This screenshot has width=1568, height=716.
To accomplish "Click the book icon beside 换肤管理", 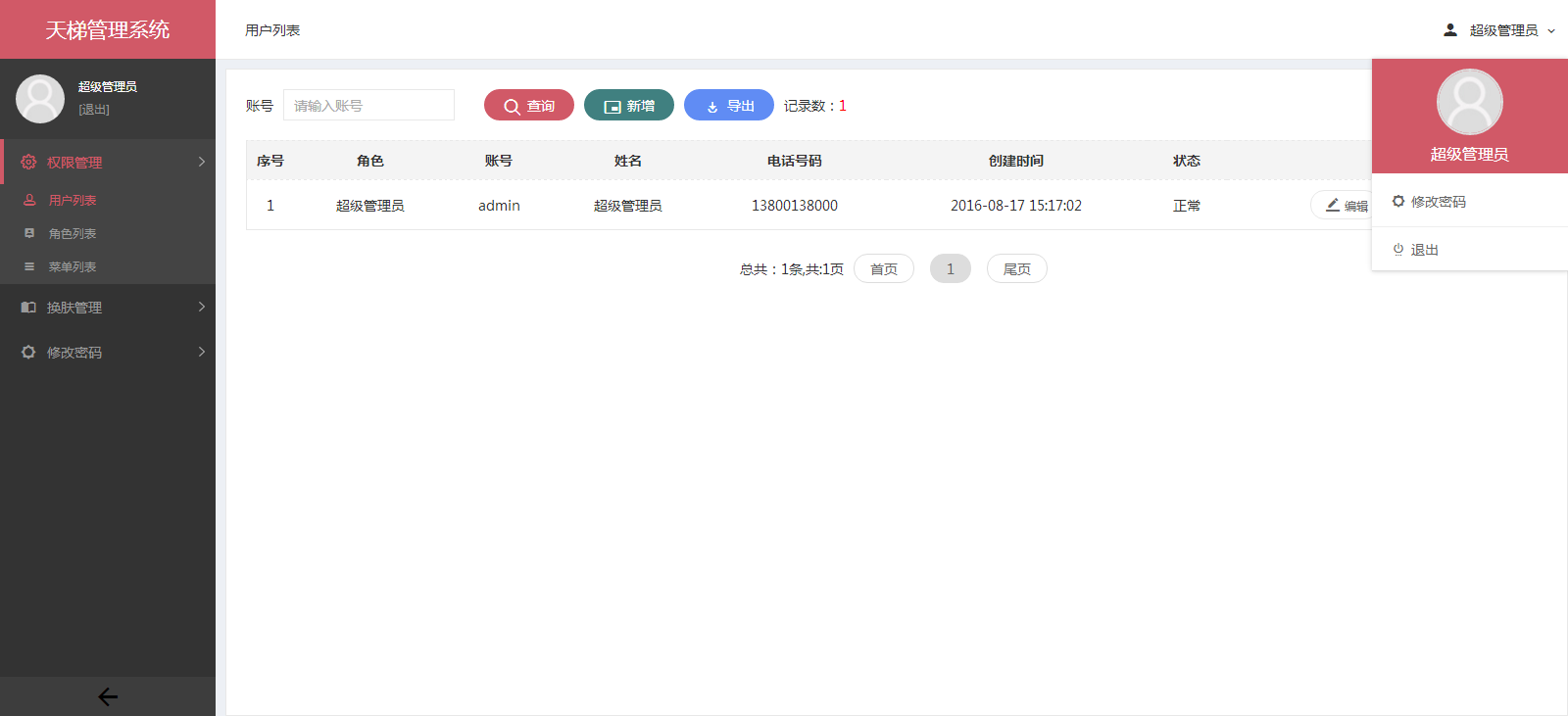I will [x=28, y=307].
